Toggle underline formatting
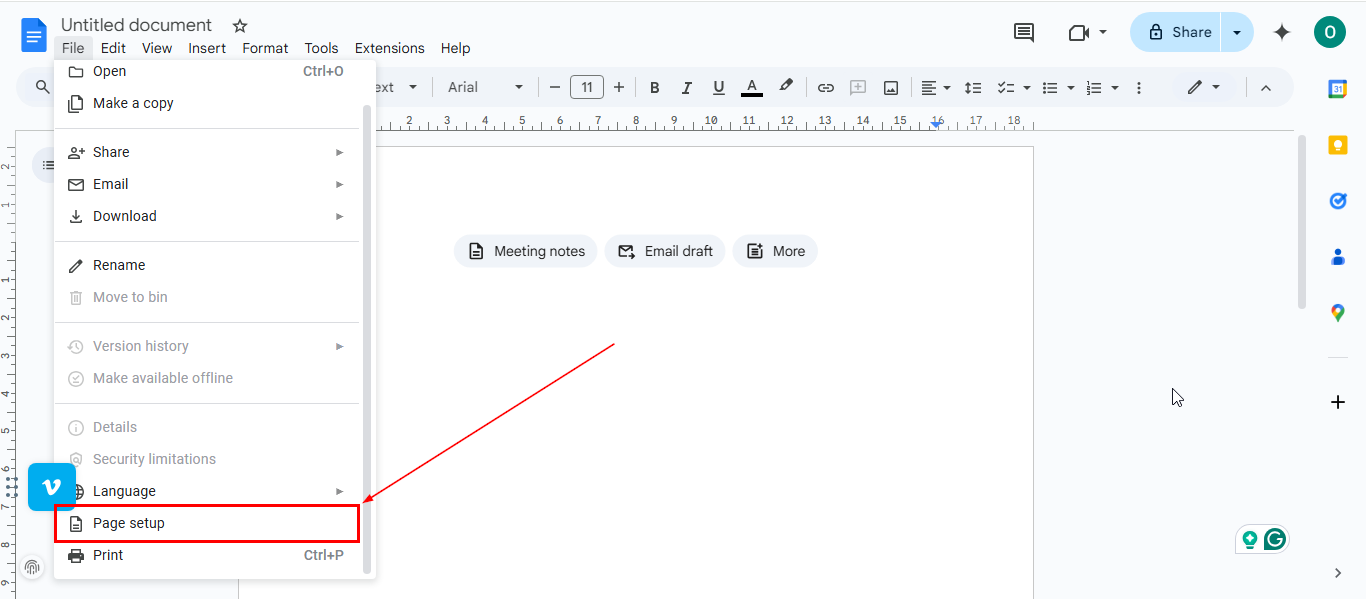This screenshot has height=599, width=1366. click(718, 88)
